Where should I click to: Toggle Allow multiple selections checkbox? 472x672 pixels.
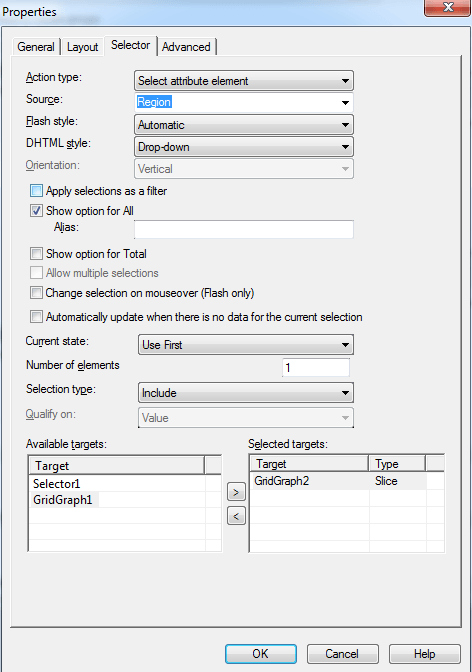coord(36,273)
